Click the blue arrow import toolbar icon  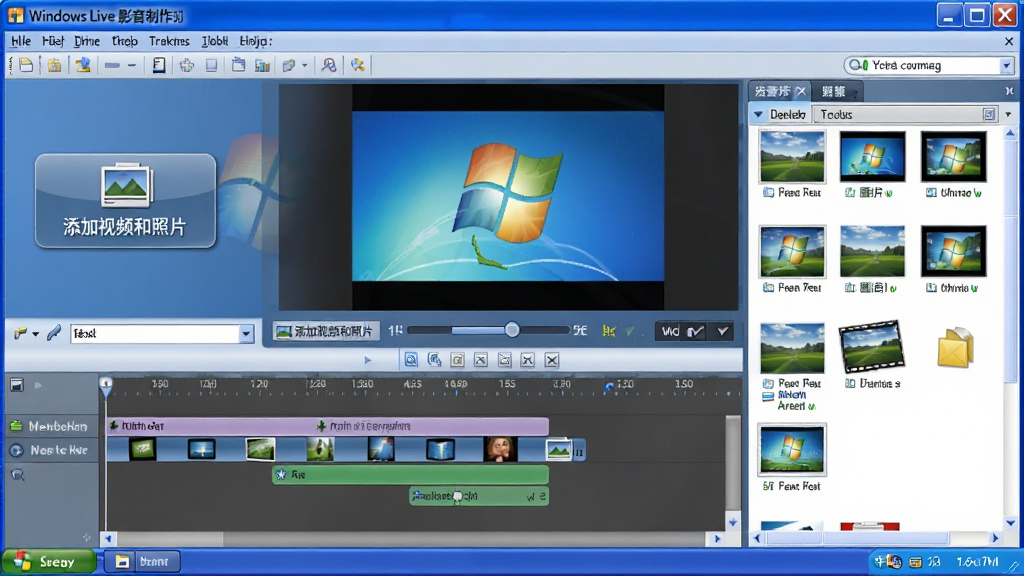(83, 65)
